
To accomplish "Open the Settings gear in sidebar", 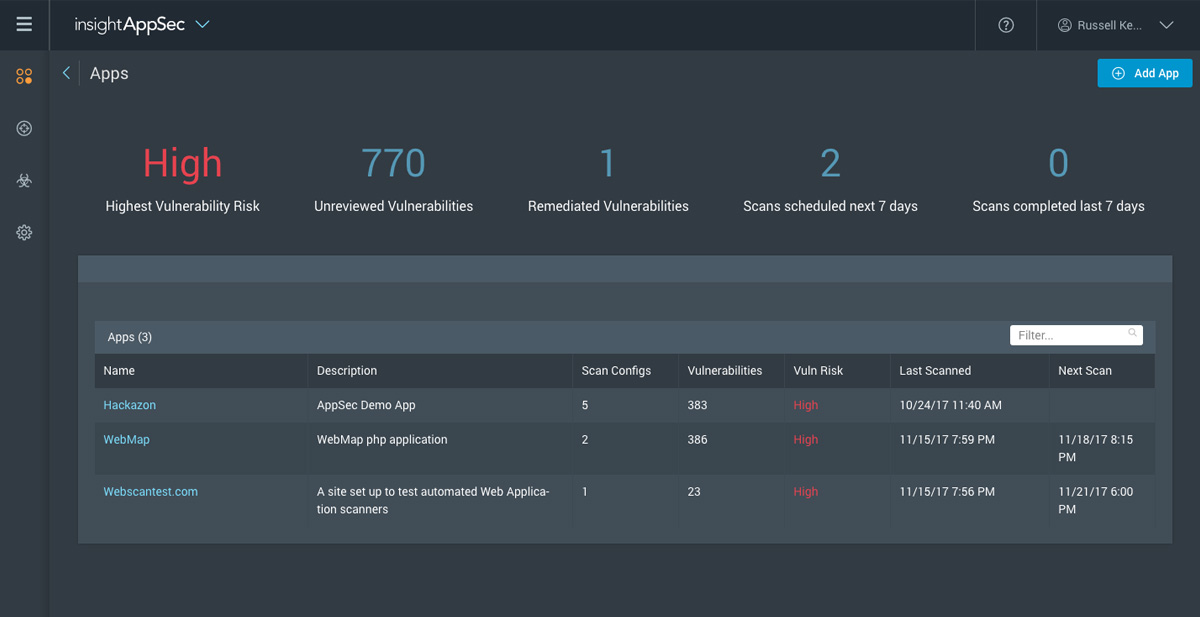I will coord(24,232).
